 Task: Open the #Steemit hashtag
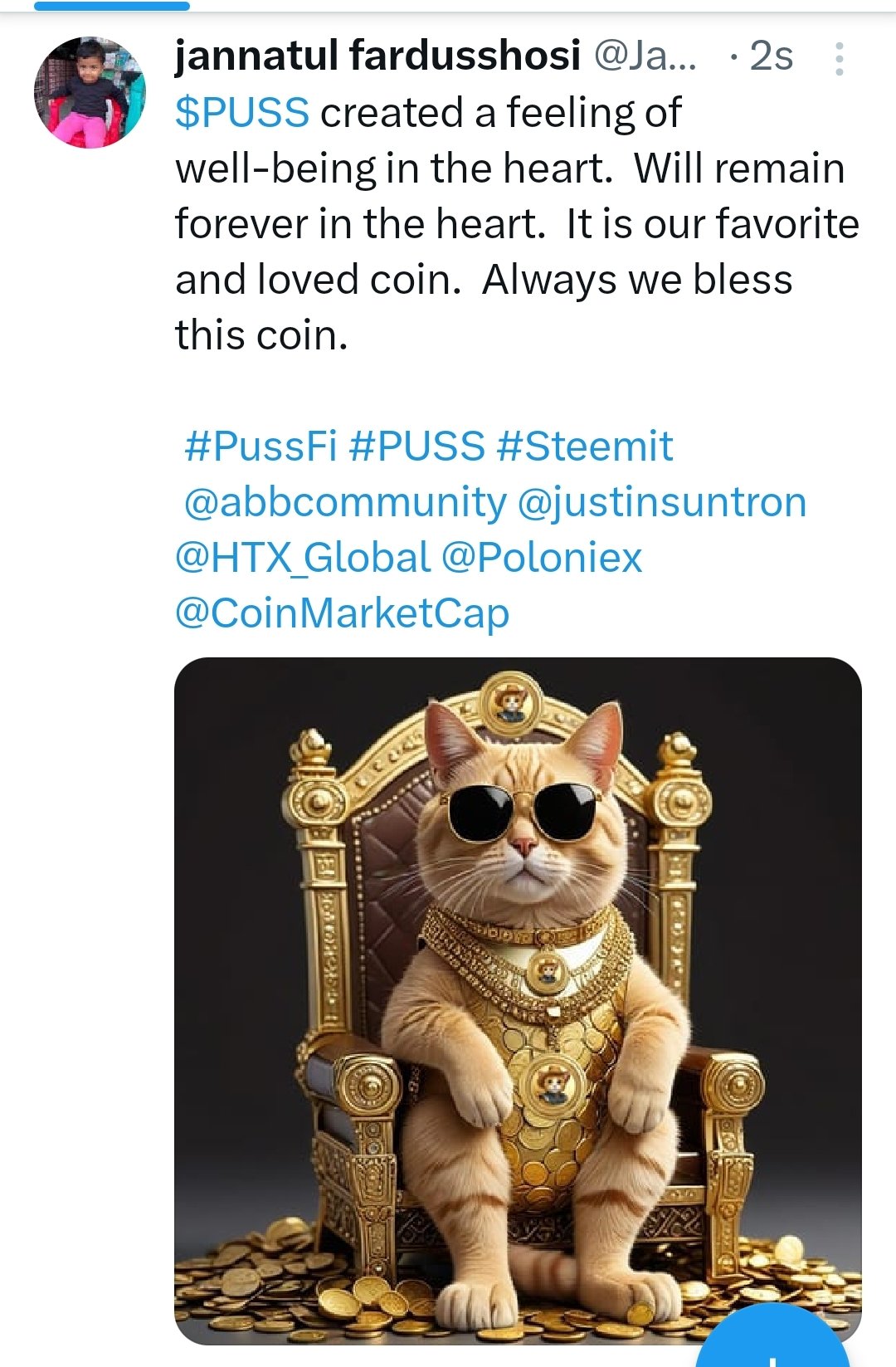pos(585,447)
